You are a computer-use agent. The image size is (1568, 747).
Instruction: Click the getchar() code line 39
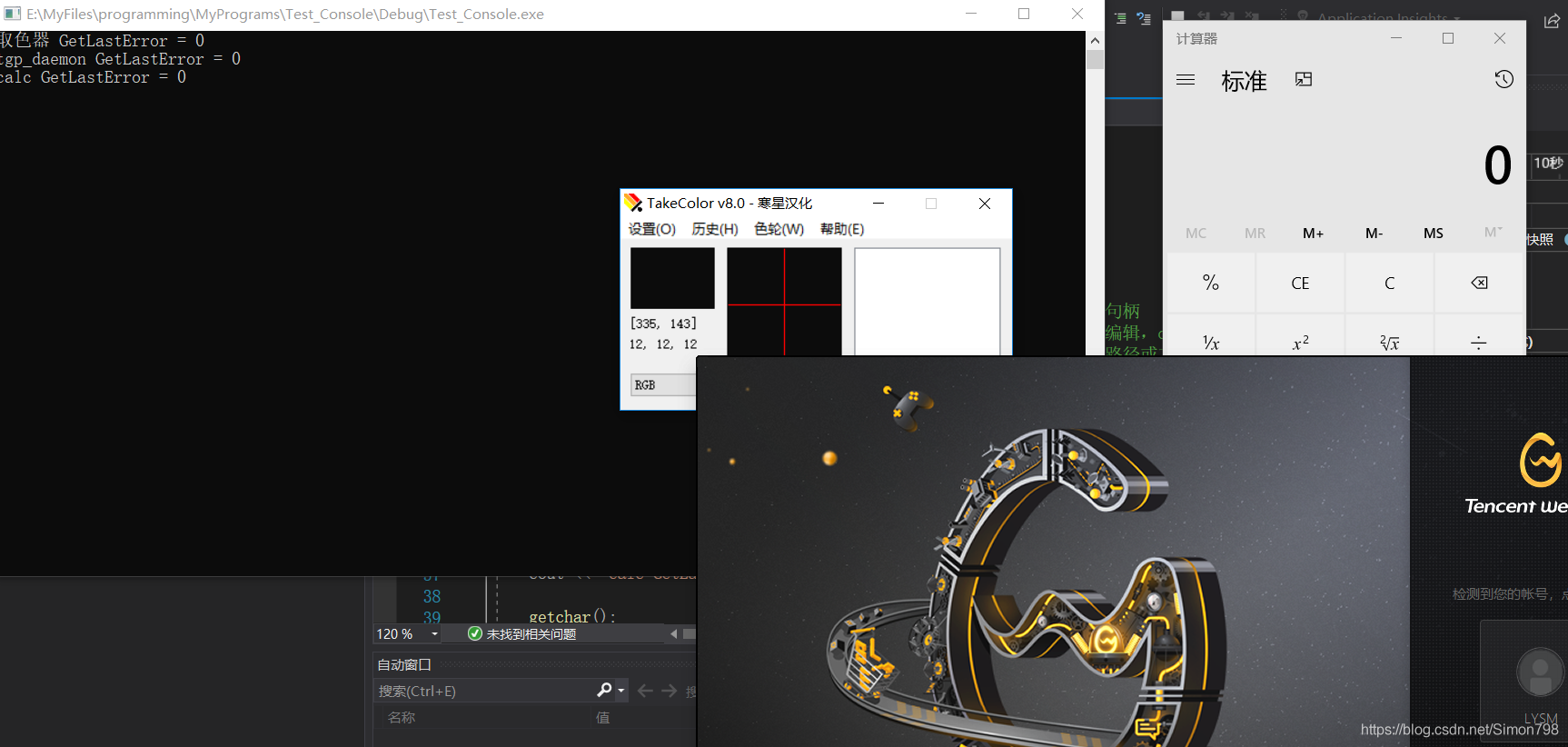pos(572,617)
